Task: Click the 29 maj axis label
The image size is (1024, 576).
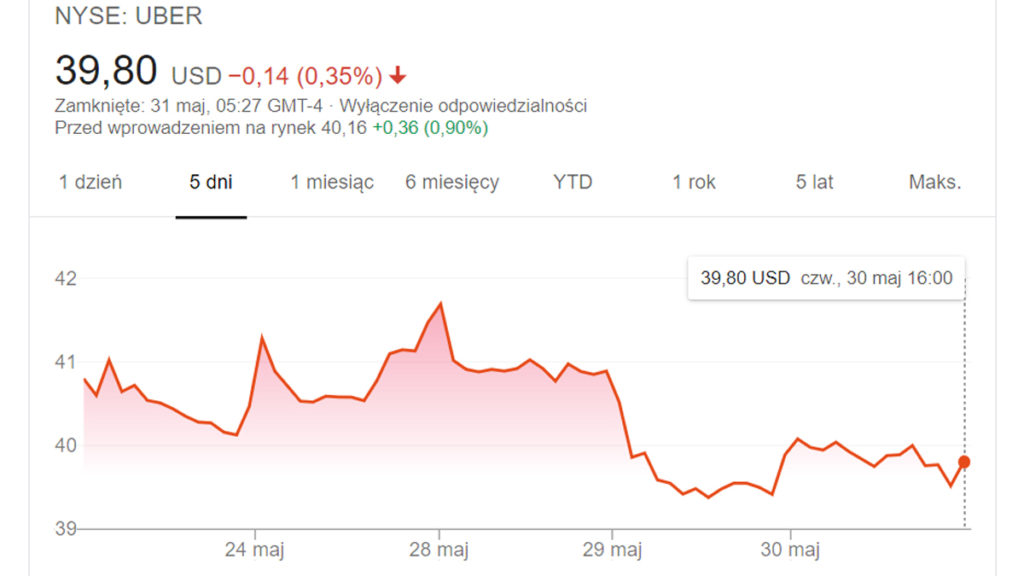Action: click(x=612, y=550)
